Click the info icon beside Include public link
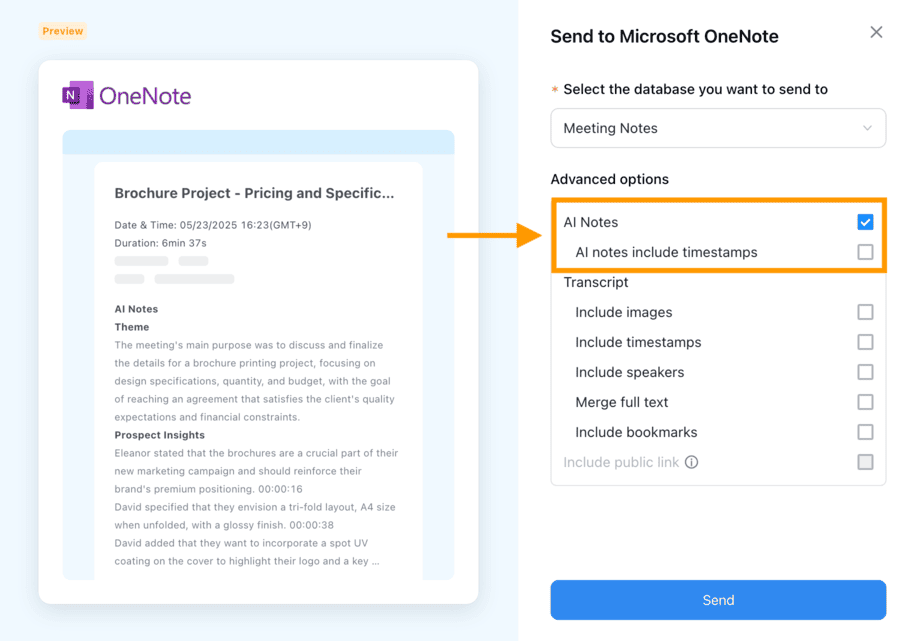Screen dimensions: 917x641 [691, 462]
